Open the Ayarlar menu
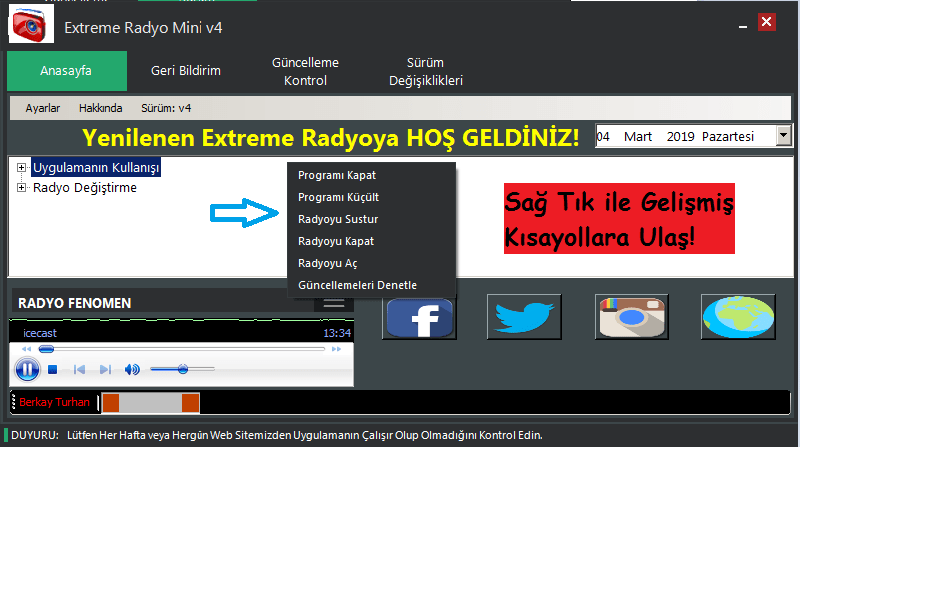 pyautogui.click(x=43, y=108)
